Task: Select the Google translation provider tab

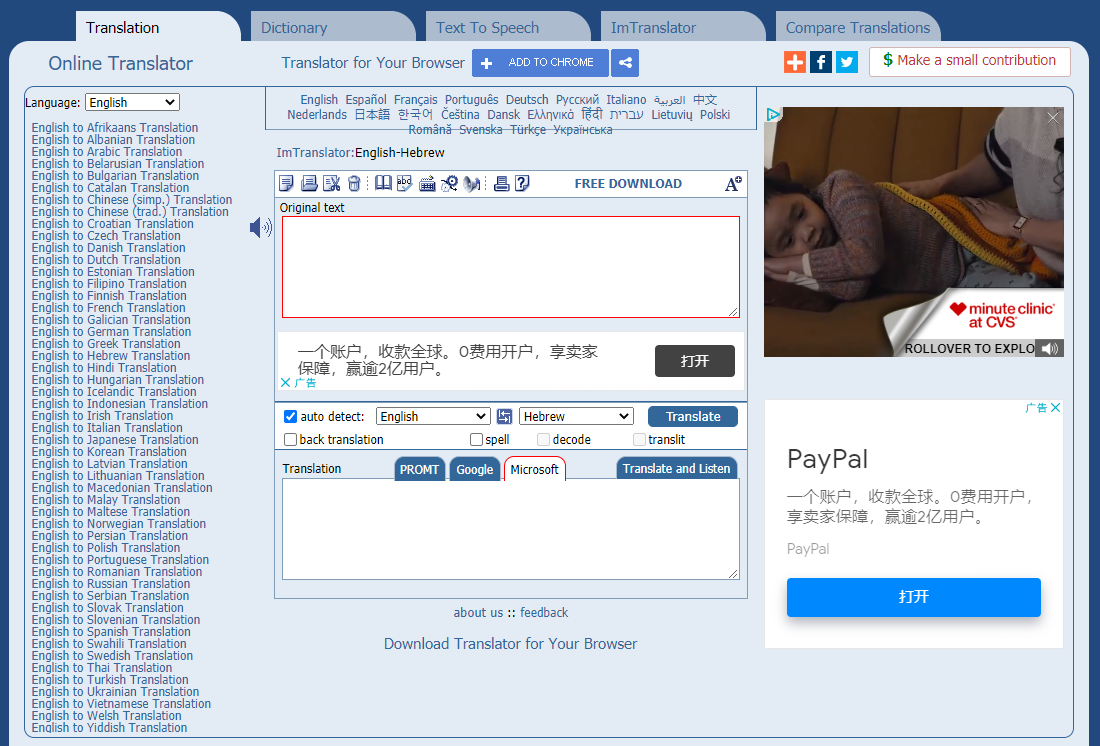Action: coord(475,469)
